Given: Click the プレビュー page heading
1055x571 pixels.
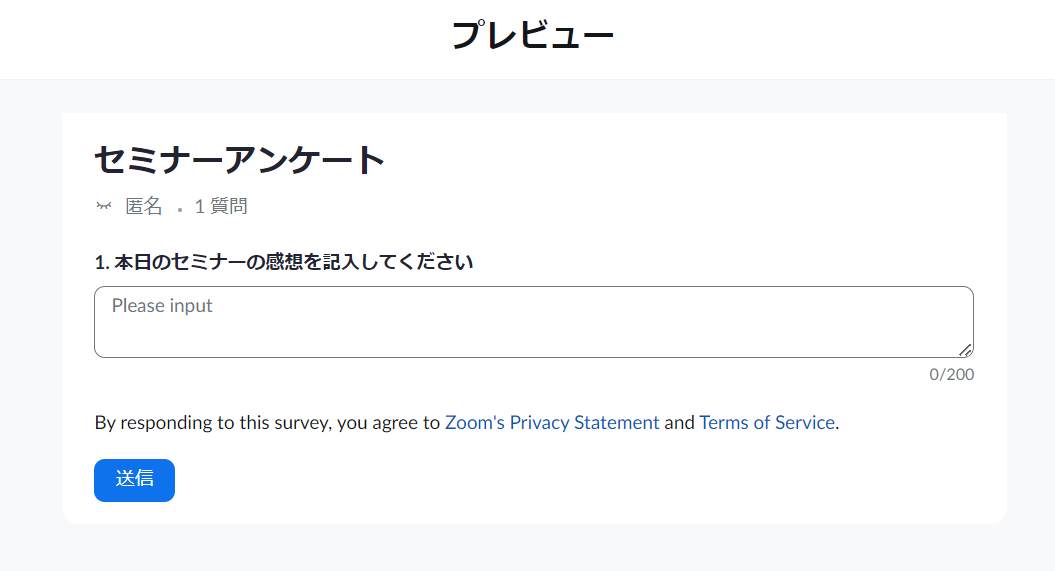Looking at the screenshot, I should click(532, 35).
